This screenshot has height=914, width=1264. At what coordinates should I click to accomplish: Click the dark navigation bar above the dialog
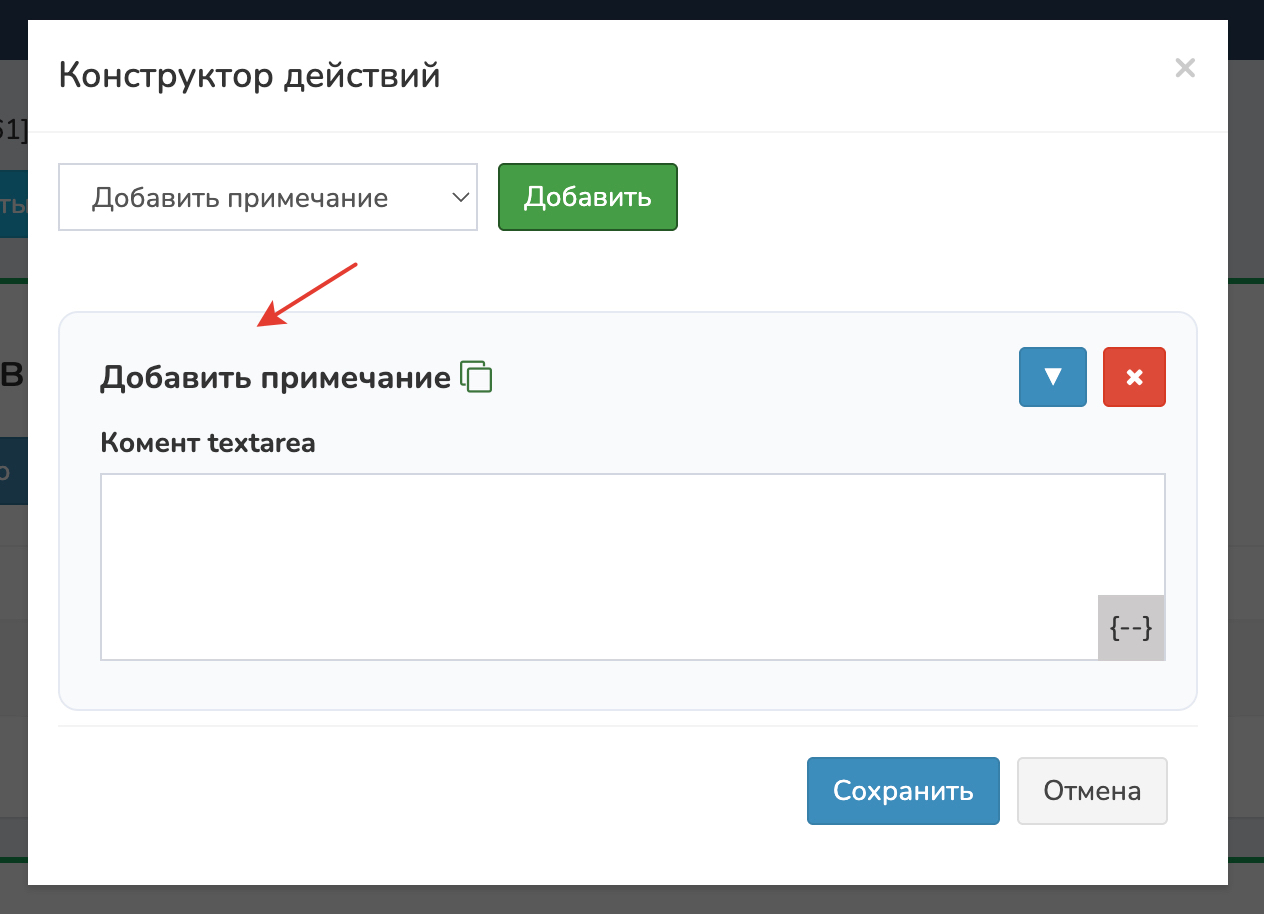tap(632, 9)
